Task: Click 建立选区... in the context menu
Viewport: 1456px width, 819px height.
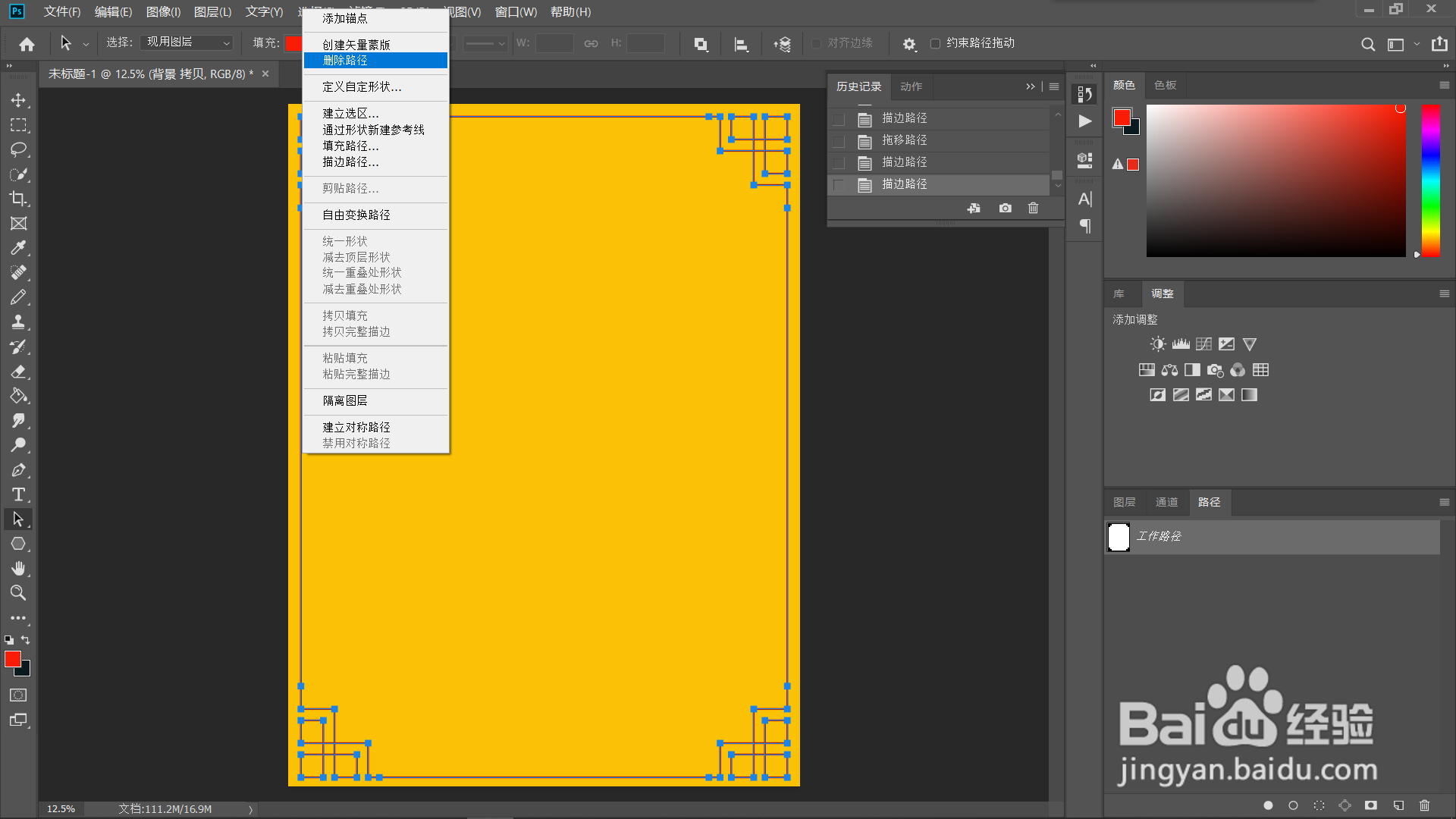Action: (350, 113)
